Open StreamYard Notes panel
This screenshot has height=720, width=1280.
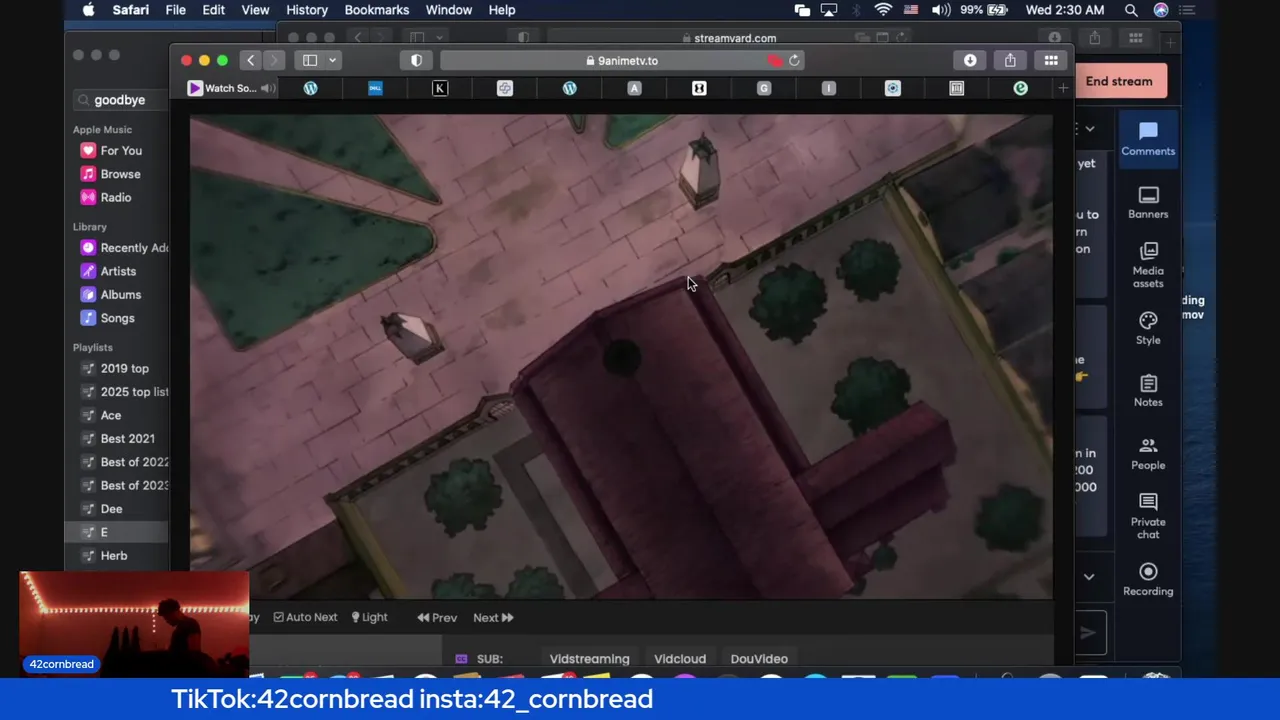pos(1148,390)
